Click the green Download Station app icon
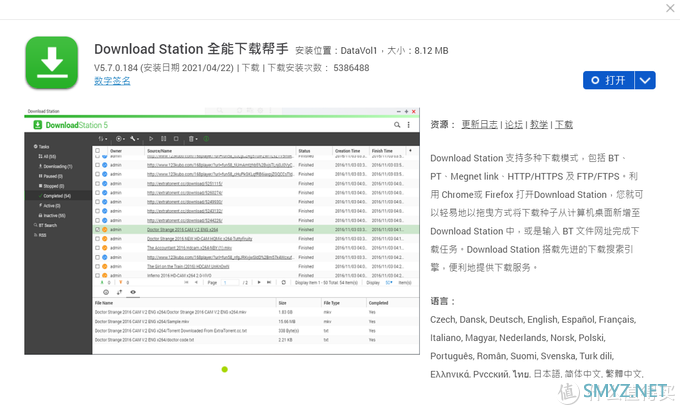 click(52, 62)
